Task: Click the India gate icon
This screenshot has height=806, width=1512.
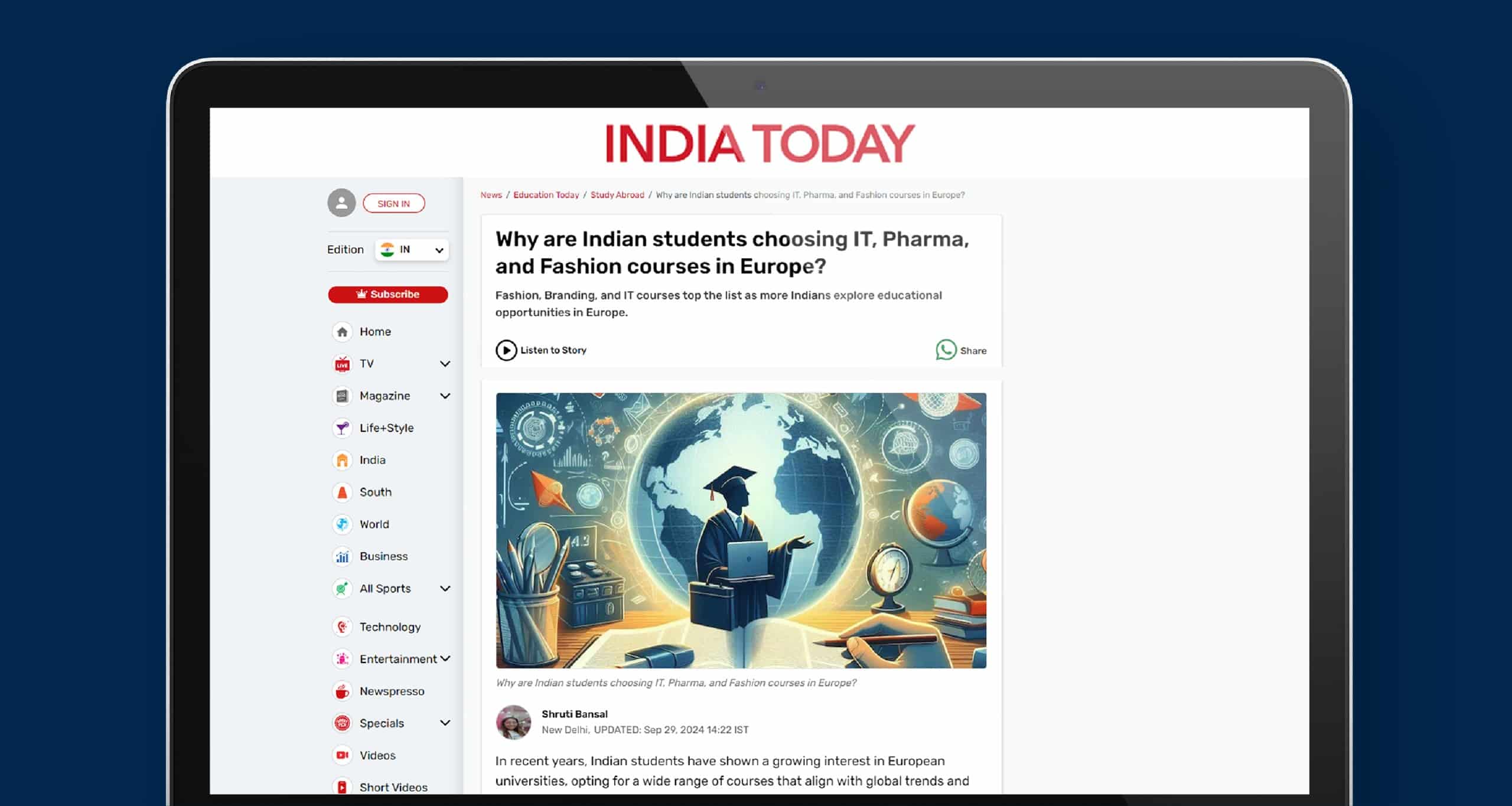Action: click(342, 460)
